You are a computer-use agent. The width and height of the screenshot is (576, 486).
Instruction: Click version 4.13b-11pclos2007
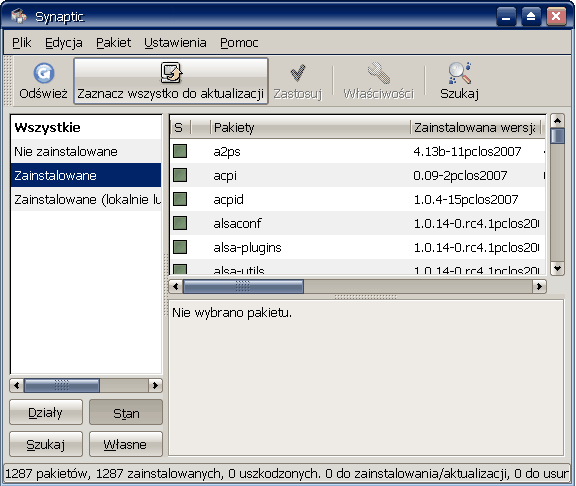coord(467,151)
